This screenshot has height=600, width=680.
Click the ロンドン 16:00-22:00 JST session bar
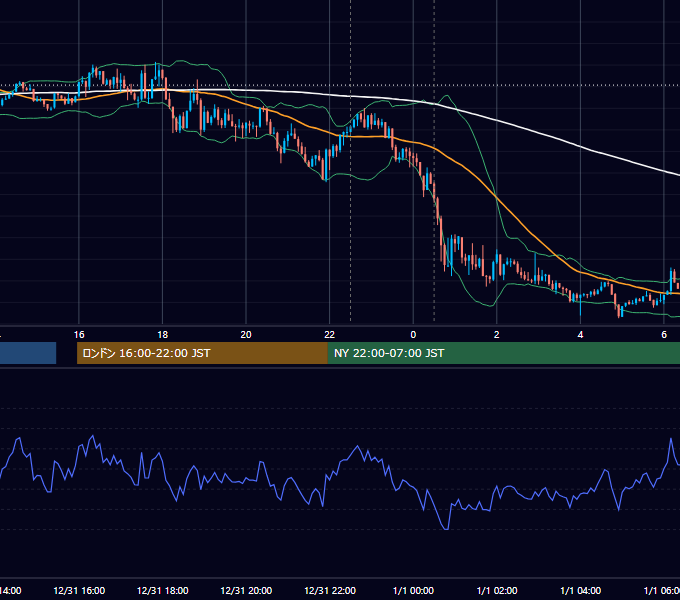click(x=202, y=353)
